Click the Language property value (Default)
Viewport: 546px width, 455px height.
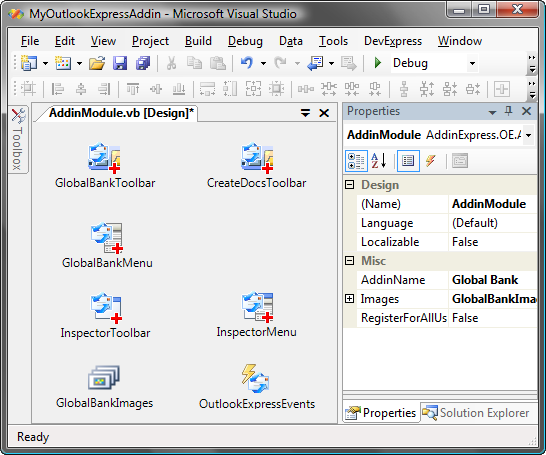[x=492, y=223]
